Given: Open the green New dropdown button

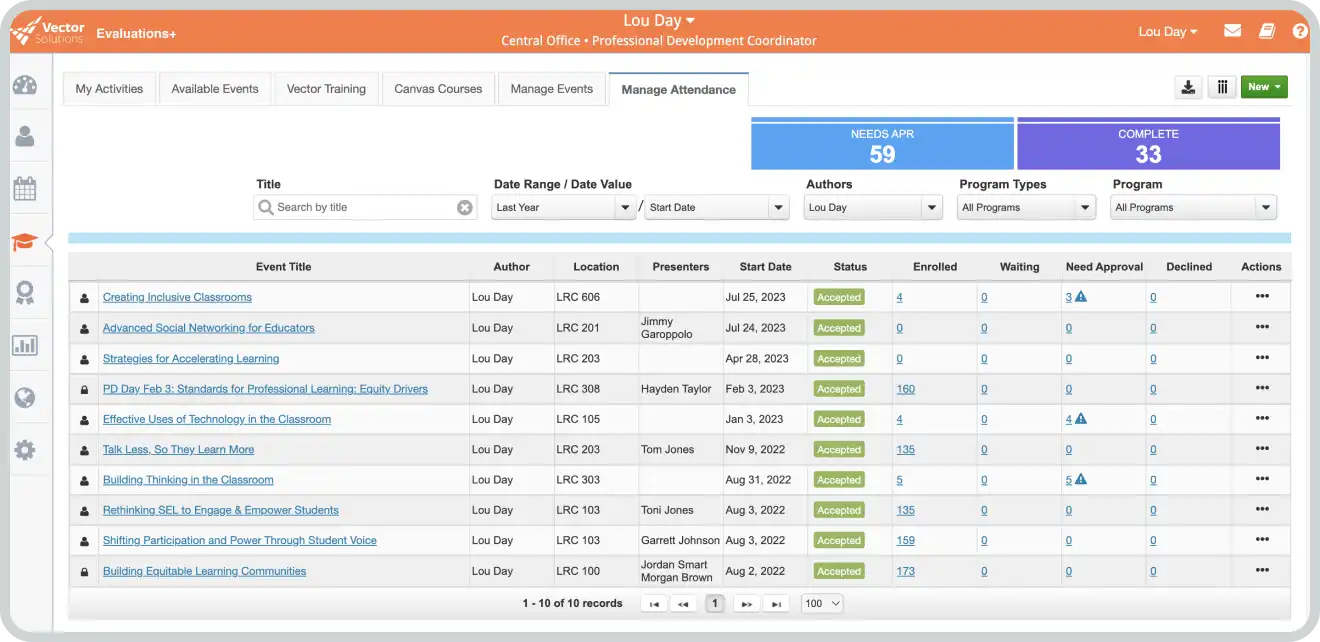Looking at the screenshot, I should (x=1264, y=87).
